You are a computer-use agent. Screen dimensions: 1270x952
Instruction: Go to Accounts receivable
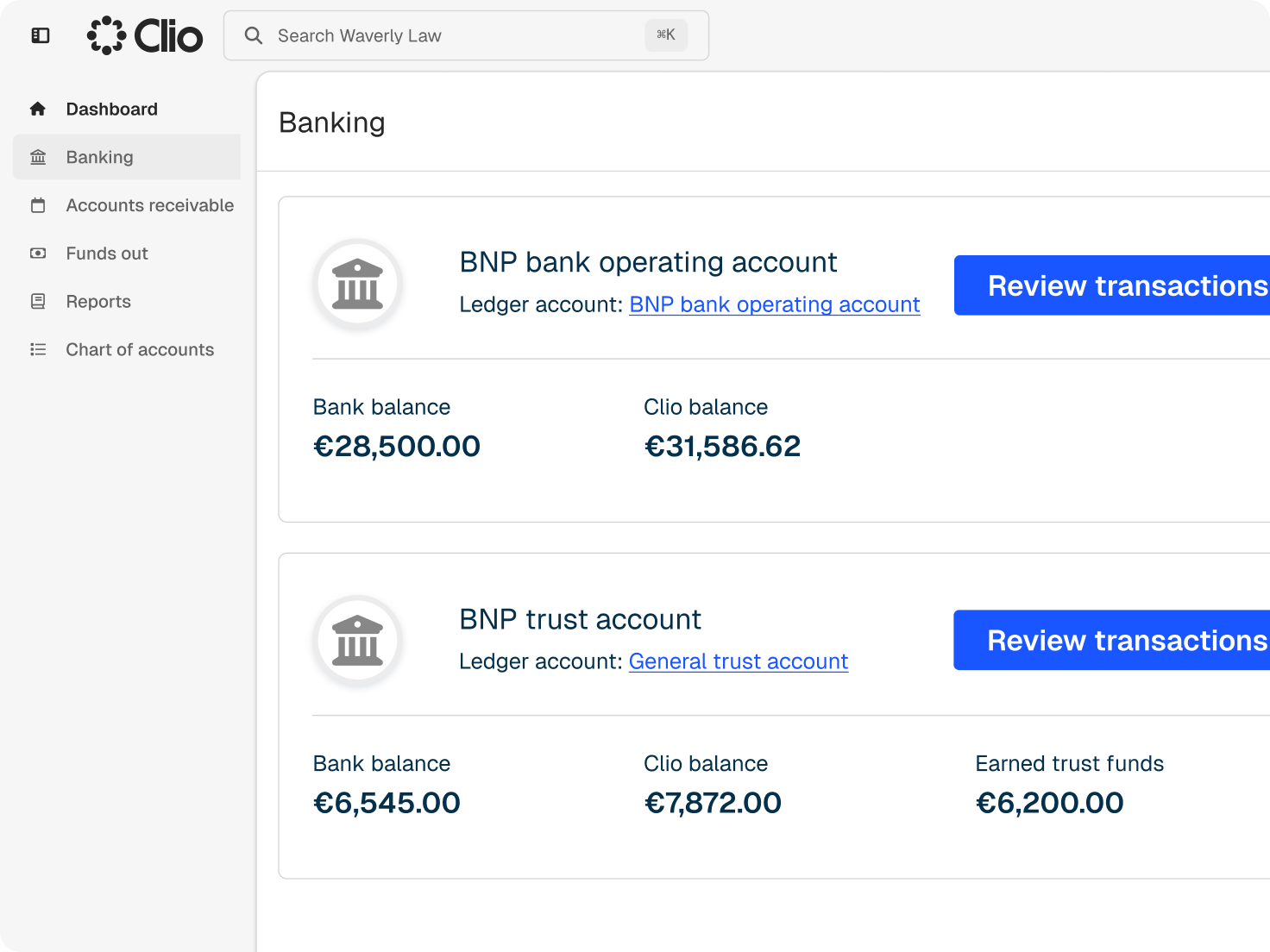[127, 205]
